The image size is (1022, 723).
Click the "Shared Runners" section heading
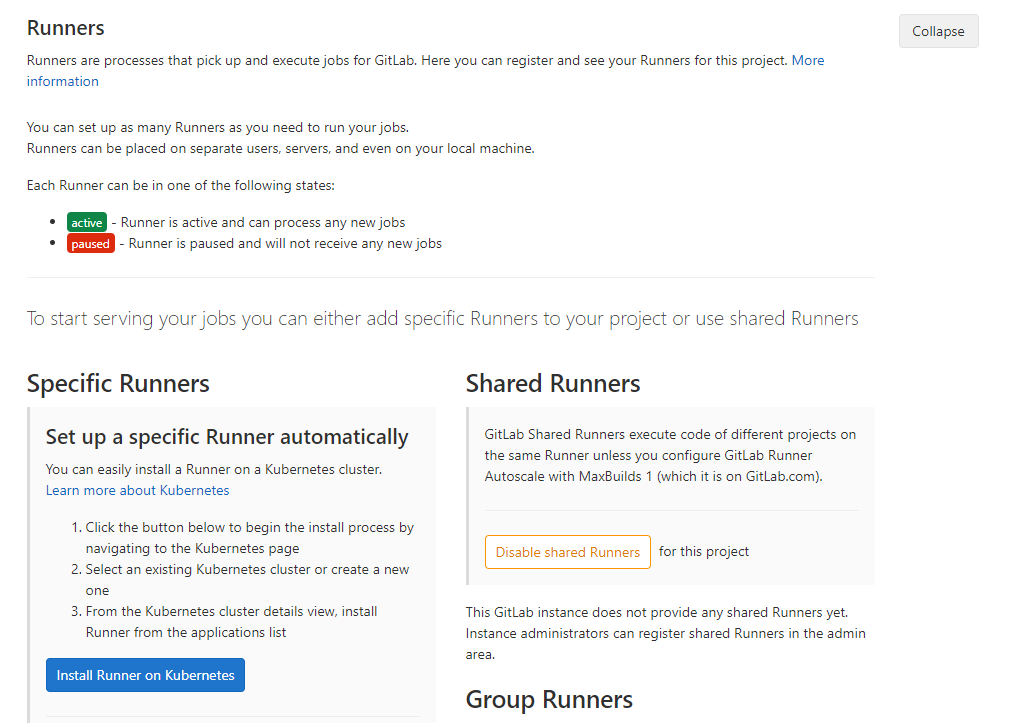(553, 383)
